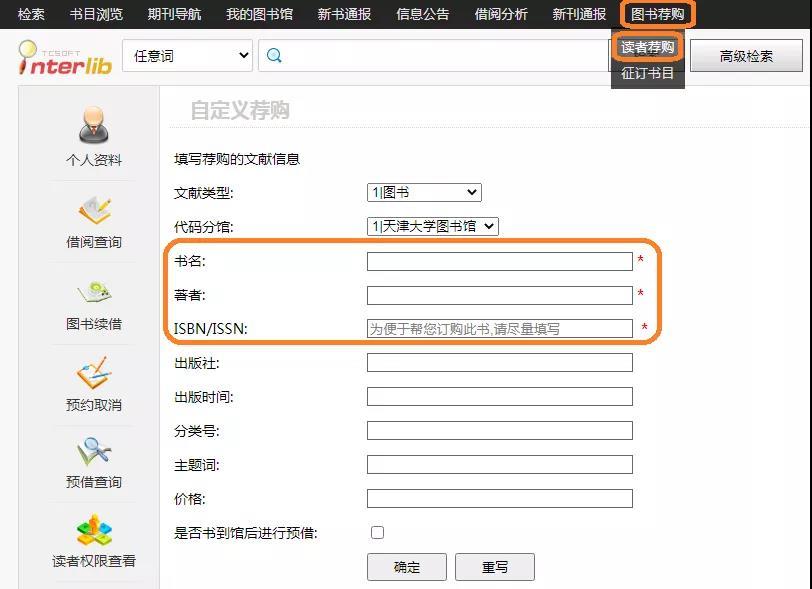Toggle the 是否书到馆后进行预借 checkbox
Viewport: 812px width, 589px height.
pos(377,533)
